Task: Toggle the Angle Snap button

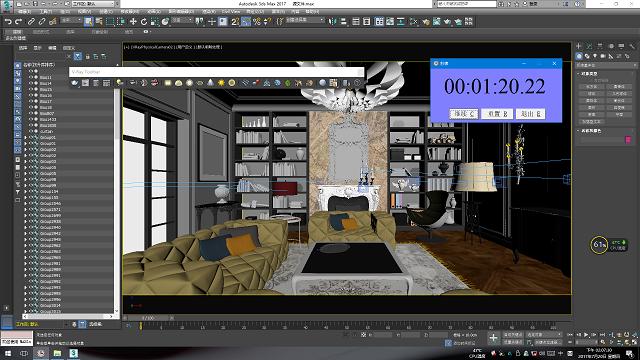Action: tap(246, 22)
